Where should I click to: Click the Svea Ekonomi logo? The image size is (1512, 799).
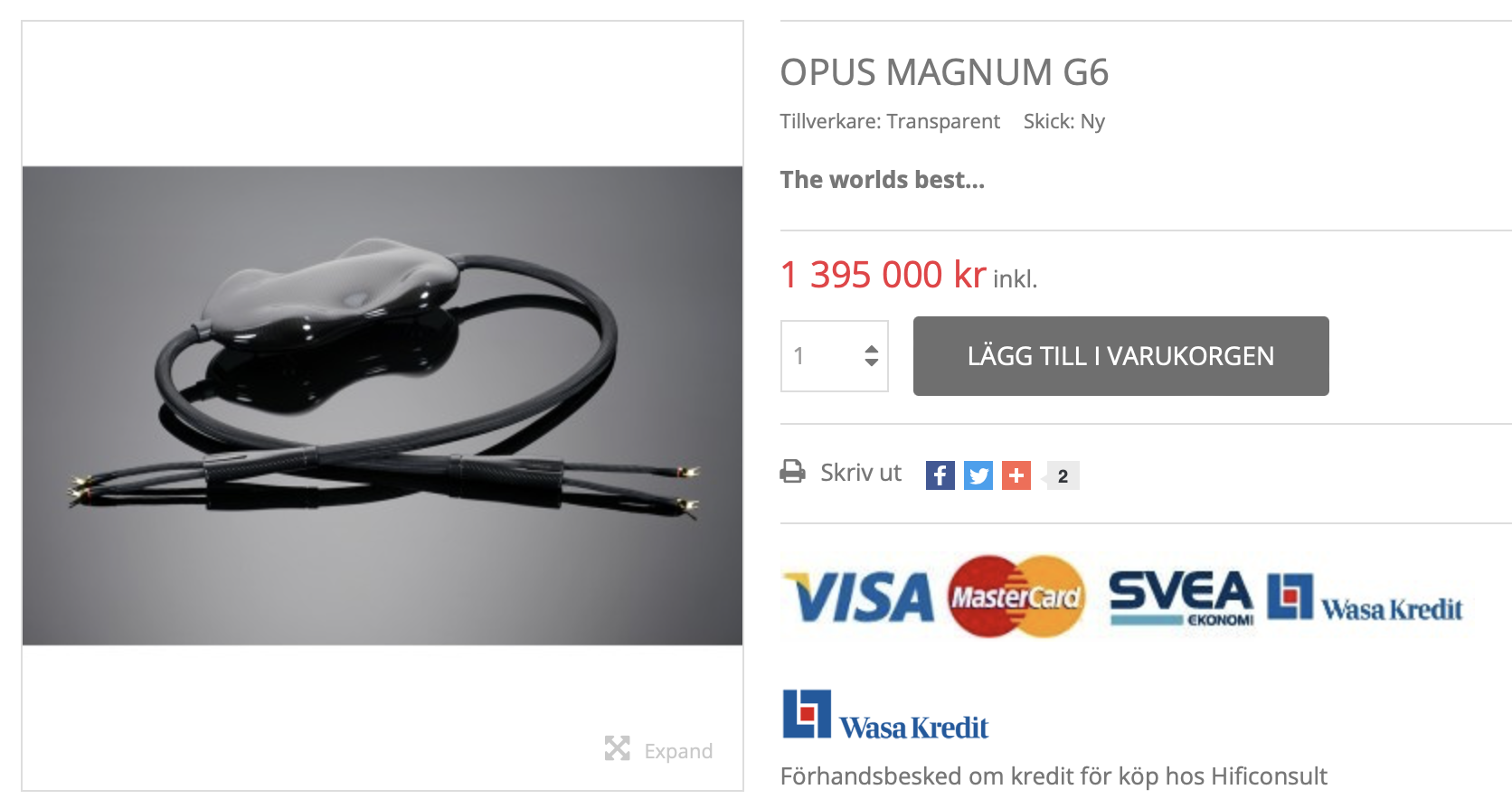pos(1181,598)
